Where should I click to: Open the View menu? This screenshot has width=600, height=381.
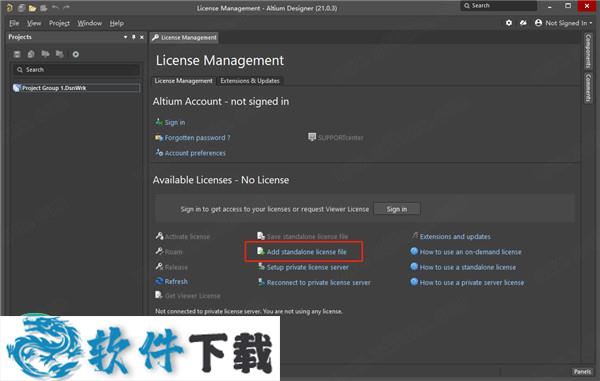(x=34, y=23)
